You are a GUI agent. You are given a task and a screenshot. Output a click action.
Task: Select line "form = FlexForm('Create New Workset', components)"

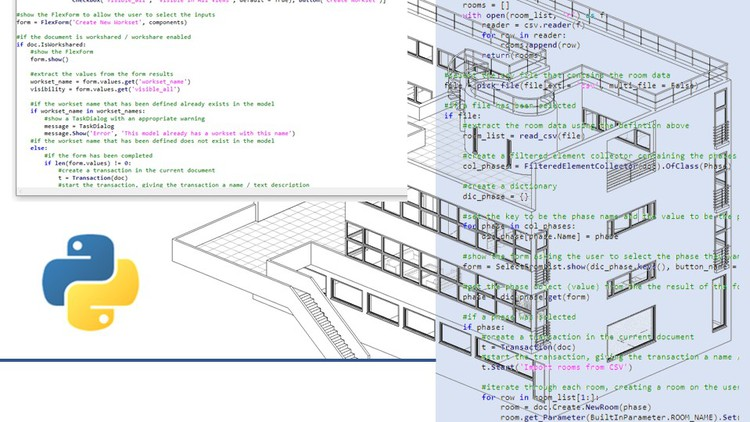101,22
